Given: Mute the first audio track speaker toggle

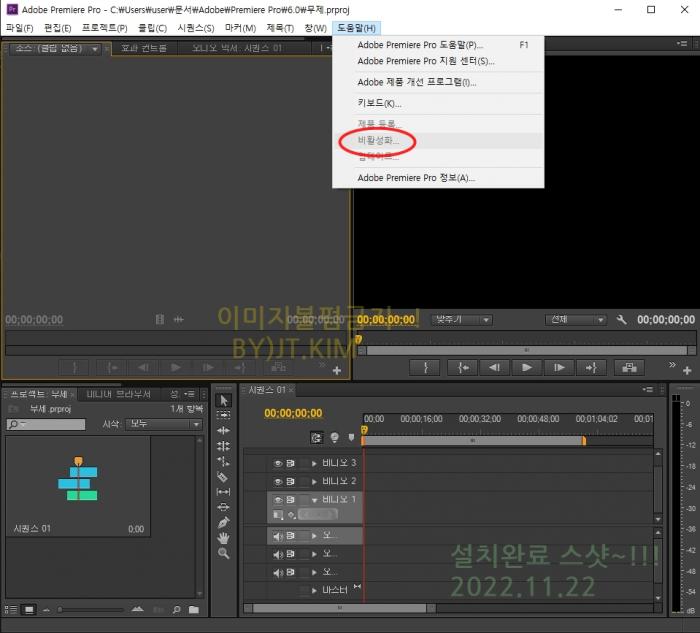Looking at the screenshot, I should pyautogui.click(x=278, y=536).
